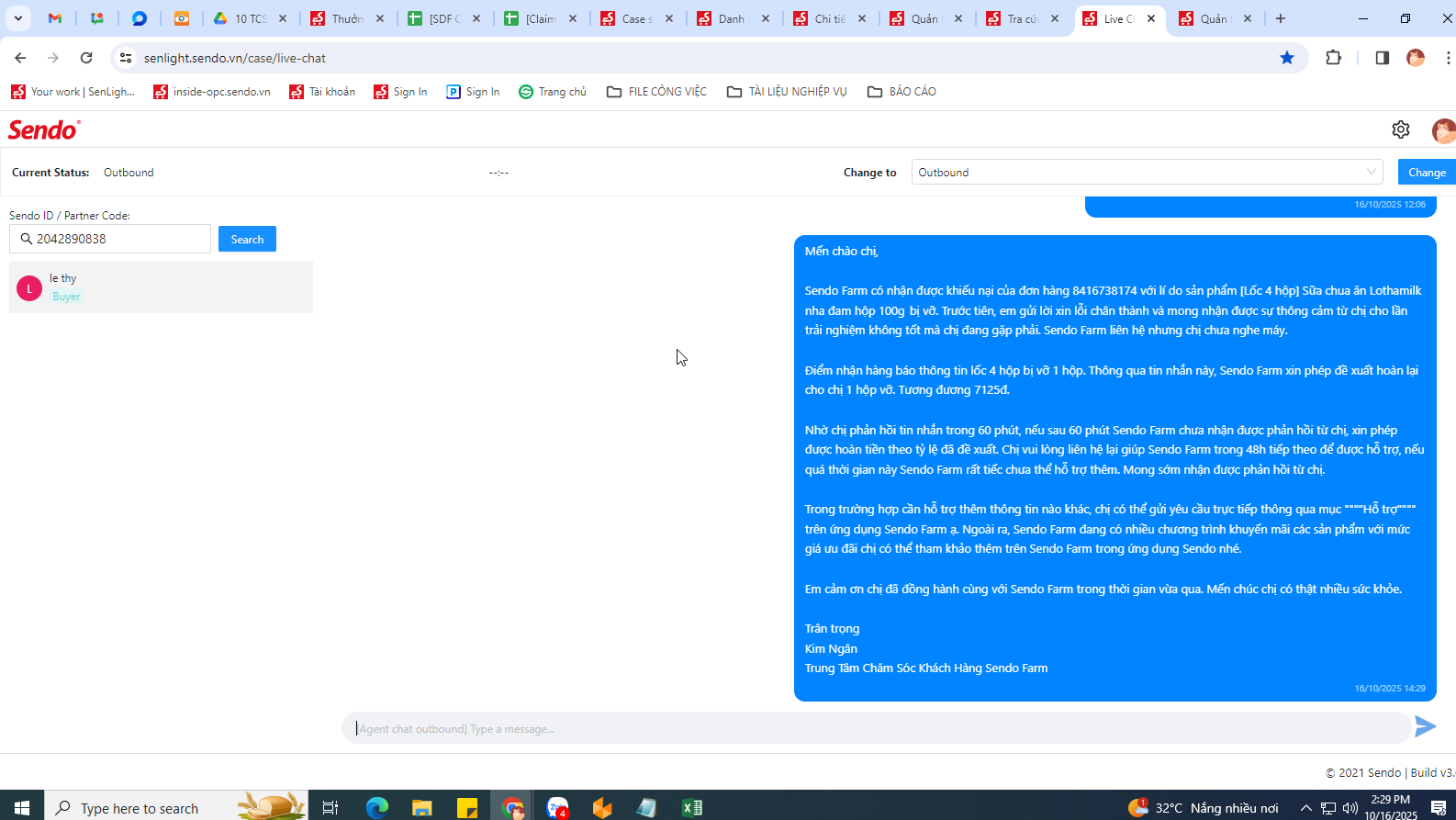Click the Windows taskbar search box
The image size is (1456, 820).
coord(176,807)
